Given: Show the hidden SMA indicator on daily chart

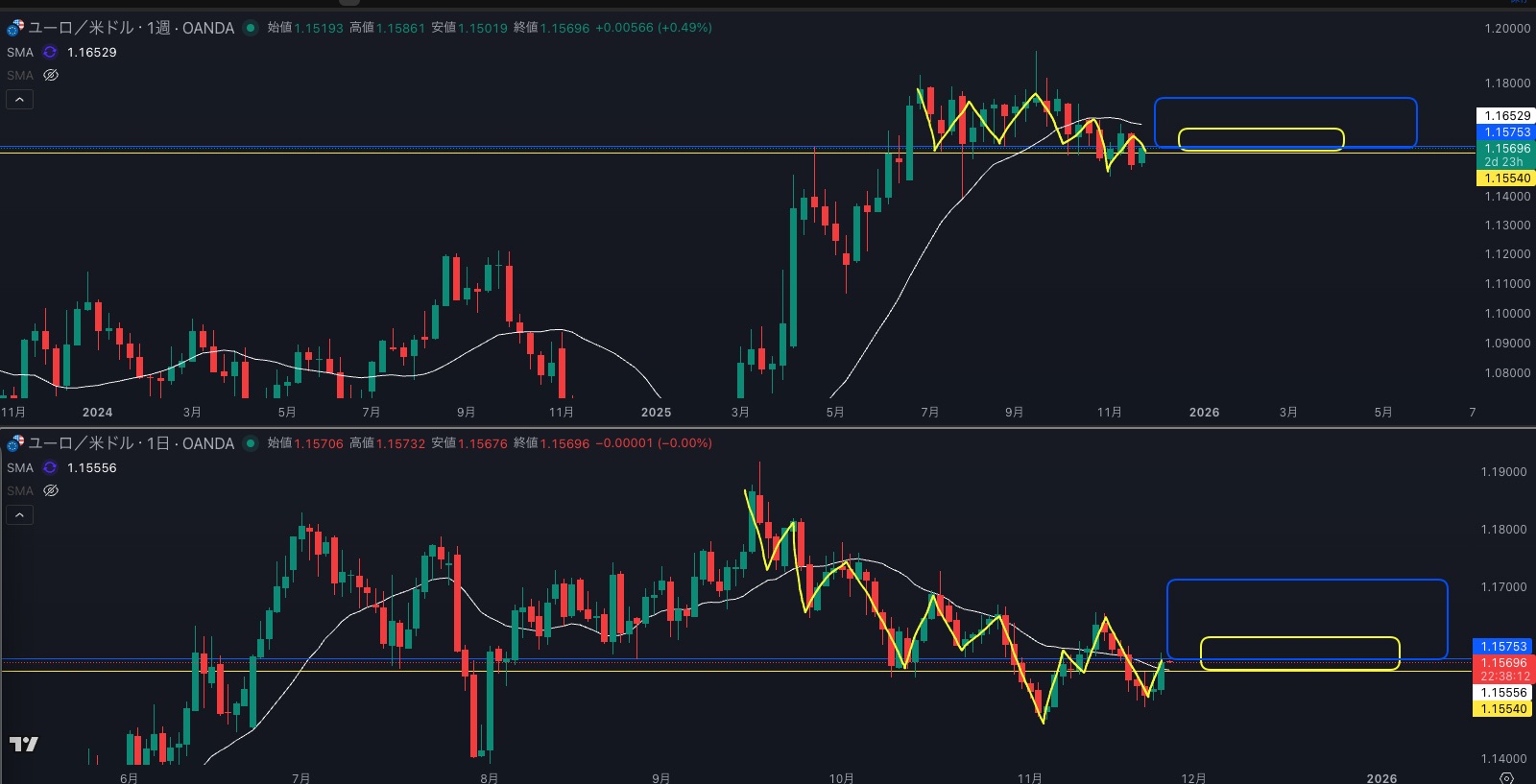Looking at the screenshot, I should [x=51, y=490].
